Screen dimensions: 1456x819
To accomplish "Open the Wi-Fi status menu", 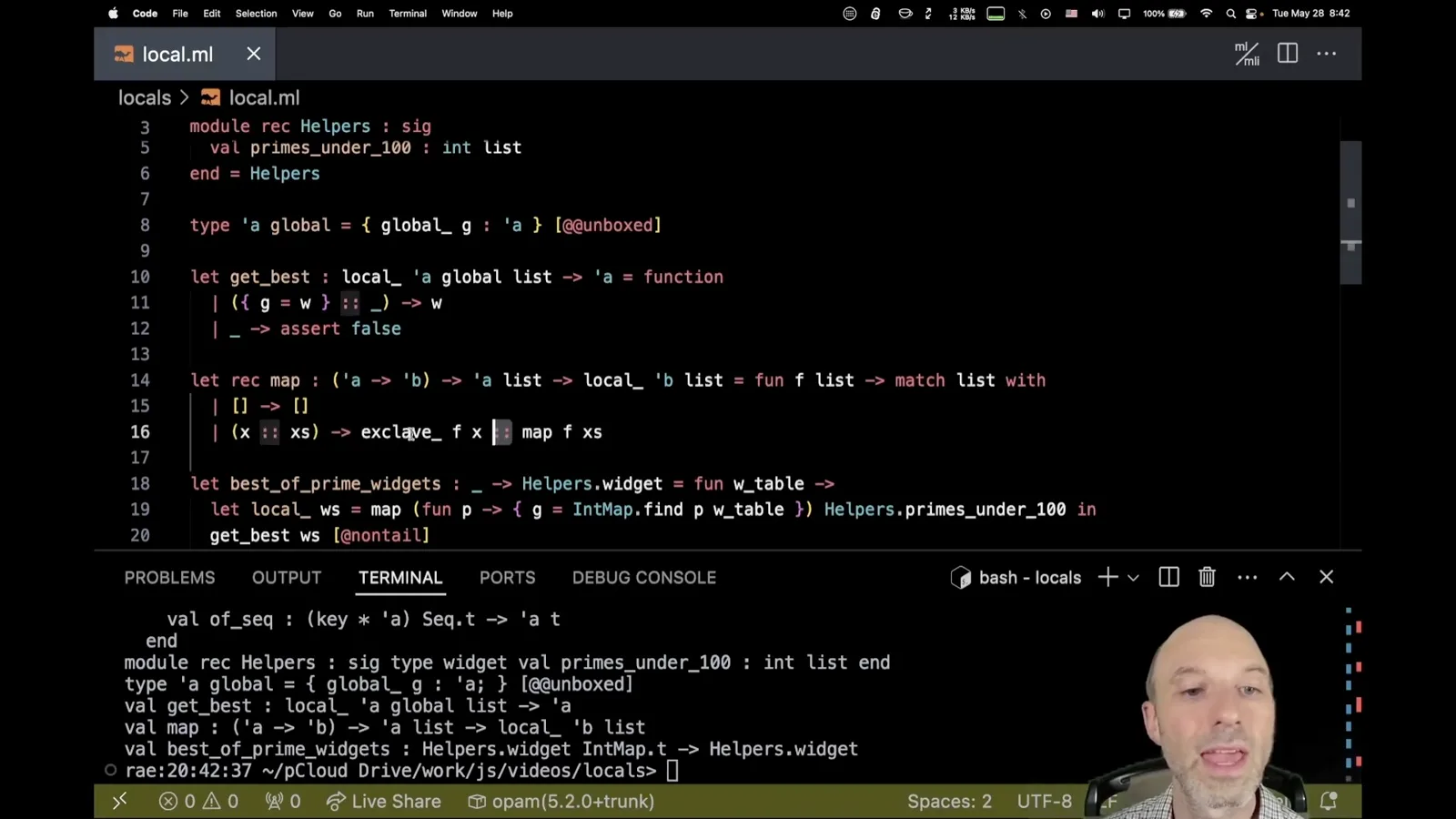I will tap(1207, 14).
